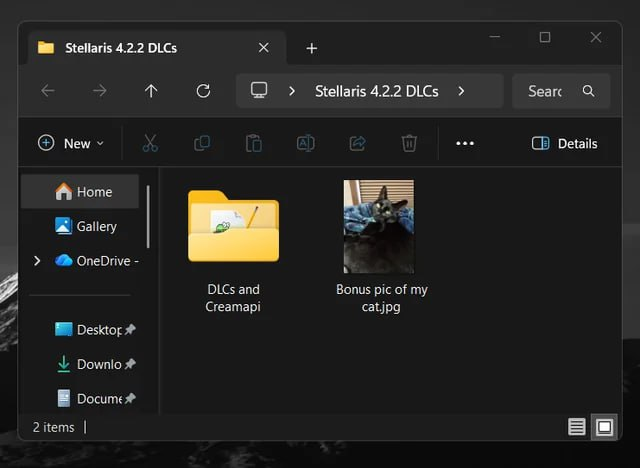Screen dimensions: 640x468
Task: Select the Stellaris 4.2.2 DLCs tab
Action: coord(157,48)
